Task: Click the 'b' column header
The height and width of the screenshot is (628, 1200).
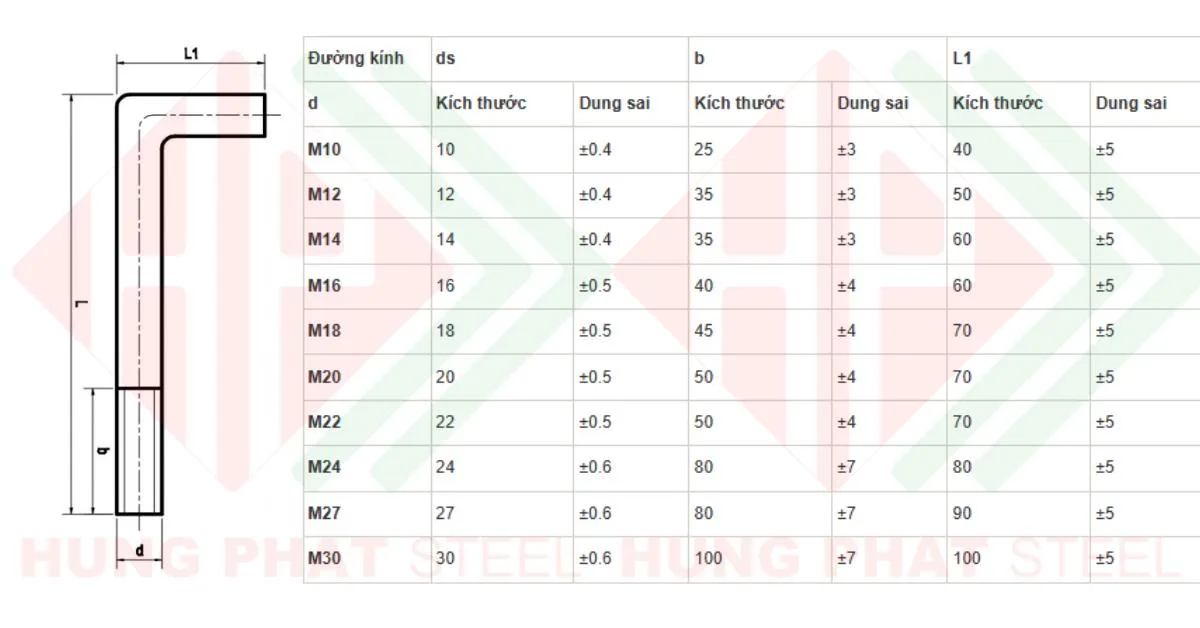Action: (x=699, y=58)
